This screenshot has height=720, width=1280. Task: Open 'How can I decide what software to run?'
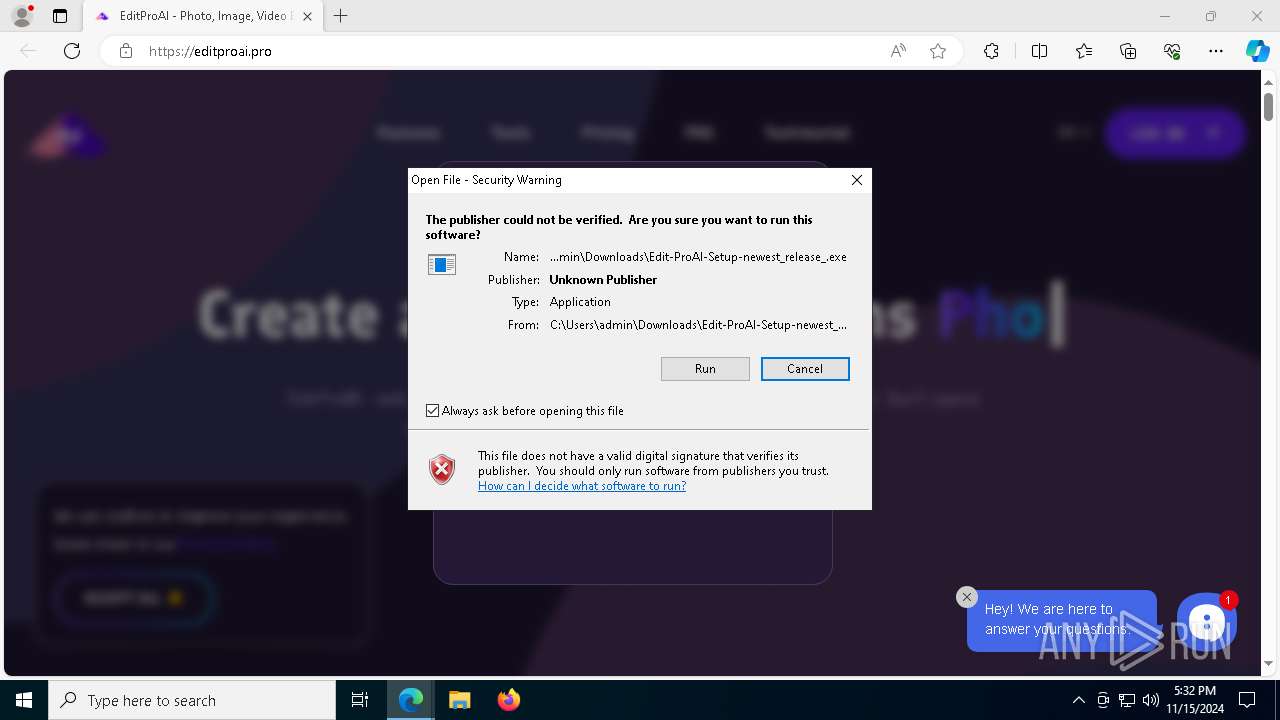[x=582, y=486]
